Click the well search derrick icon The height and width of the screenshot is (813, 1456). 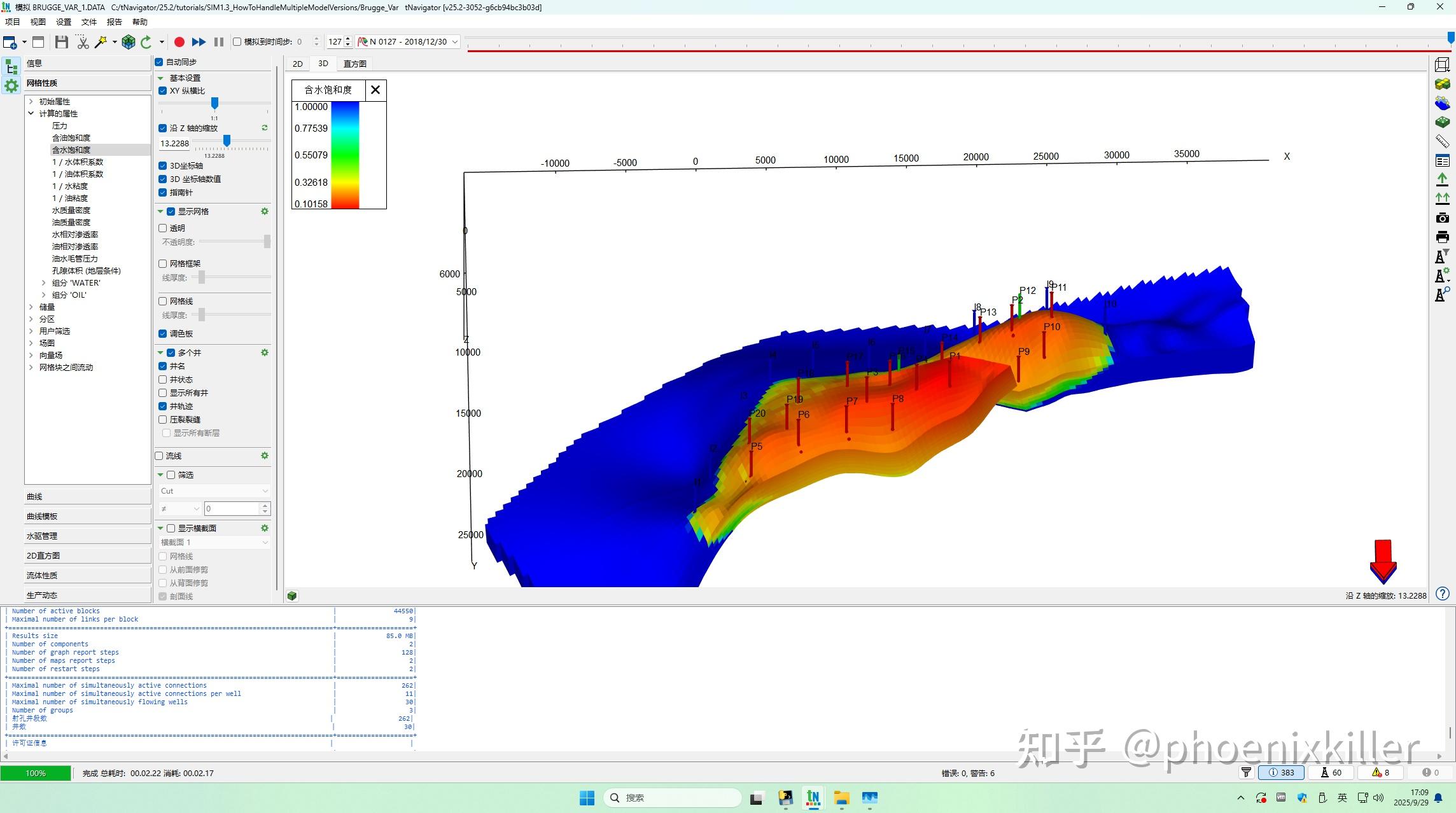(x=1442, y=295)
